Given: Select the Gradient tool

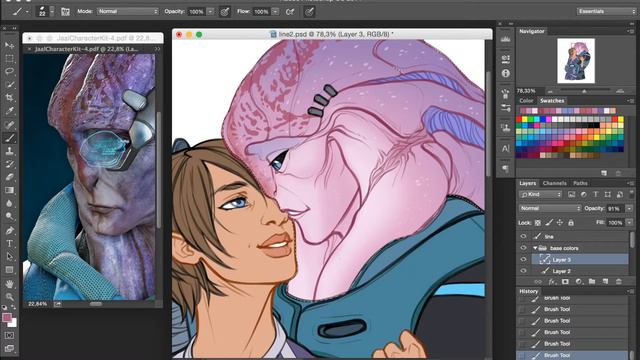Looking at the screenshot, I should 9,190.
